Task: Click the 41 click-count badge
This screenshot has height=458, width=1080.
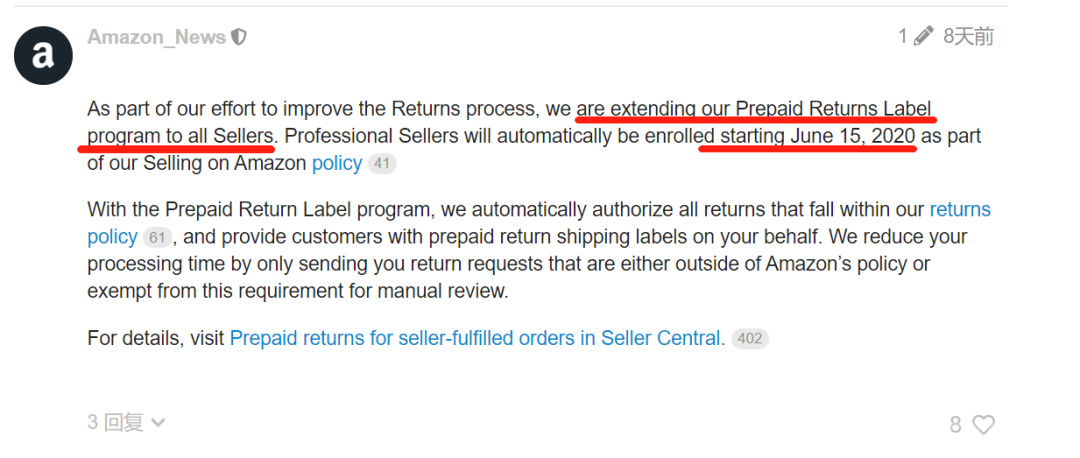Action: point(382,164)
